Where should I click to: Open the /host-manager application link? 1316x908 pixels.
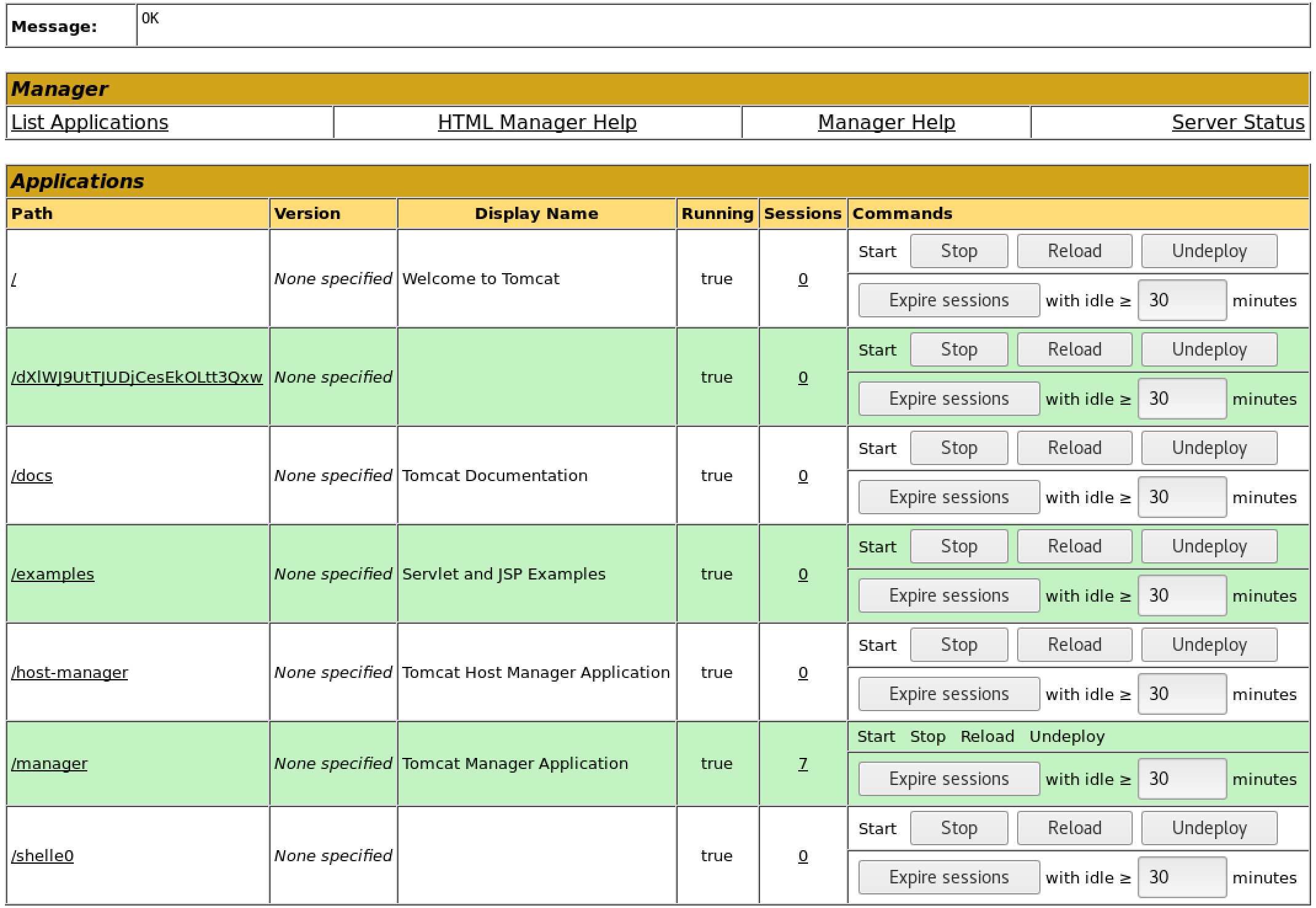[x=69, y=672]
